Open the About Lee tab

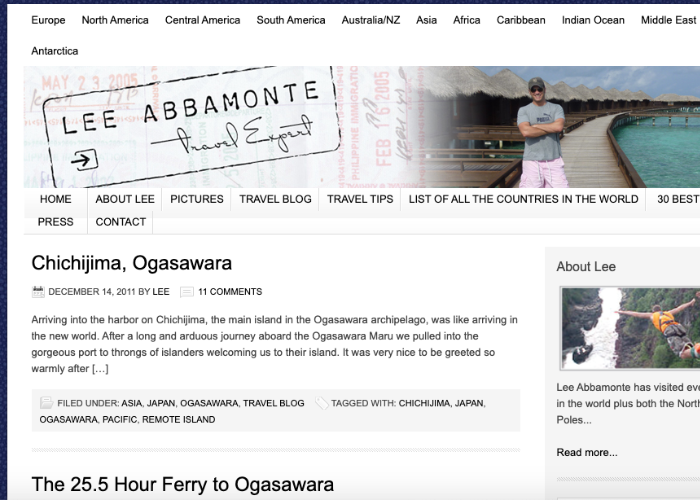pos(125,199)
